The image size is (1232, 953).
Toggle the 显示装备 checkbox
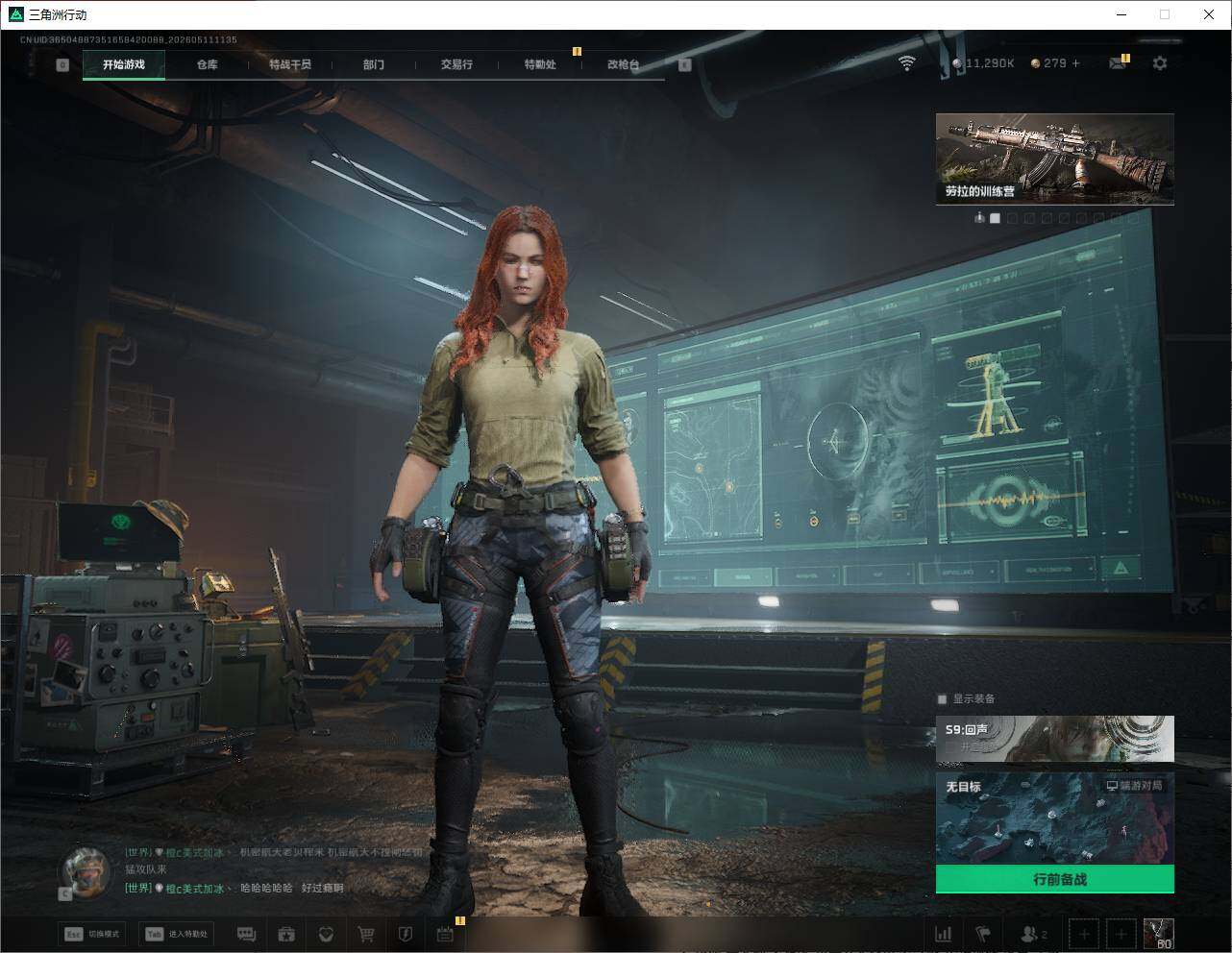click(x=942, y=699)
